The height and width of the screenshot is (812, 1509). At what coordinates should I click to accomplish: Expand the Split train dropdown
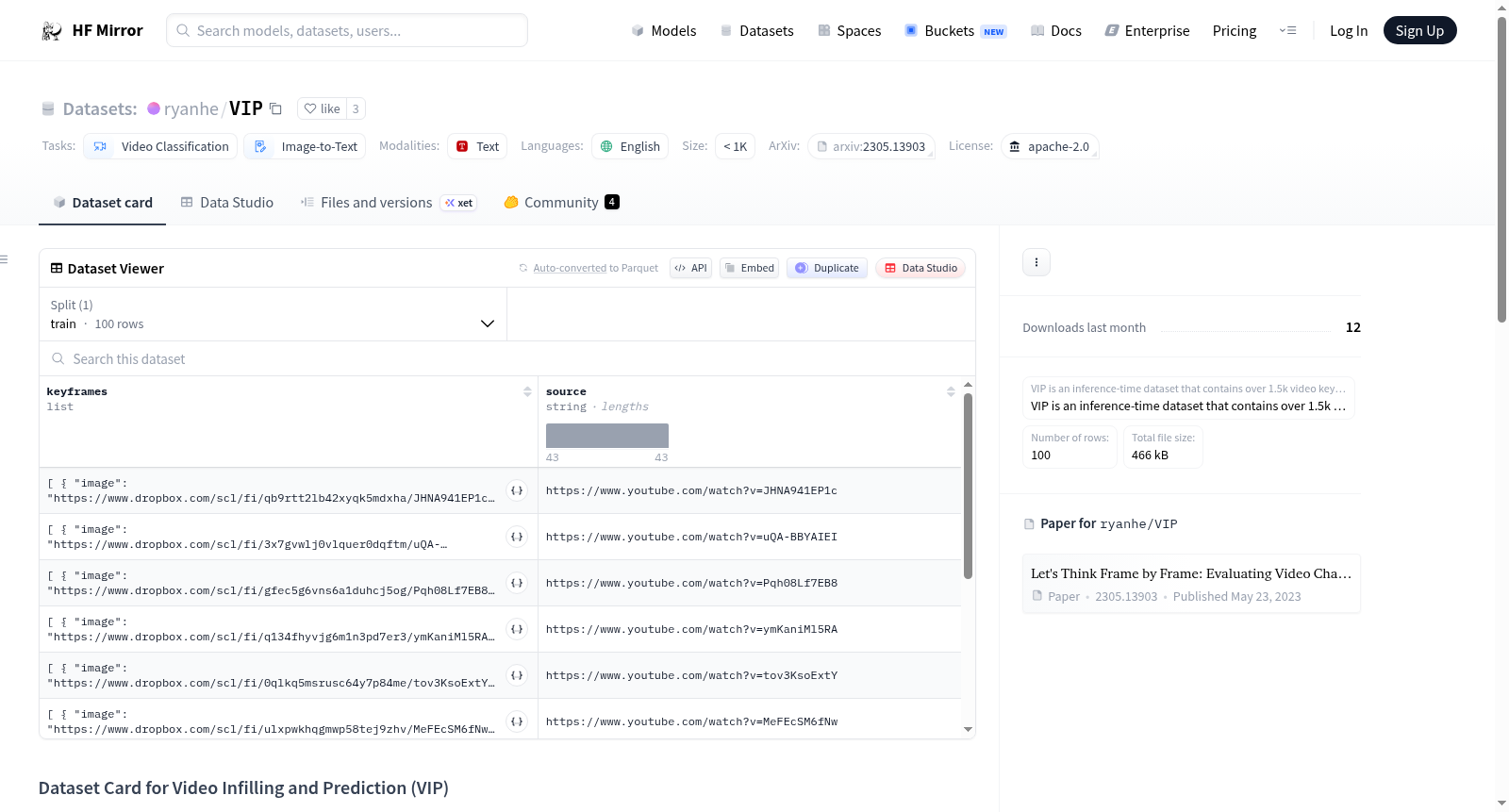pos(273,314)
